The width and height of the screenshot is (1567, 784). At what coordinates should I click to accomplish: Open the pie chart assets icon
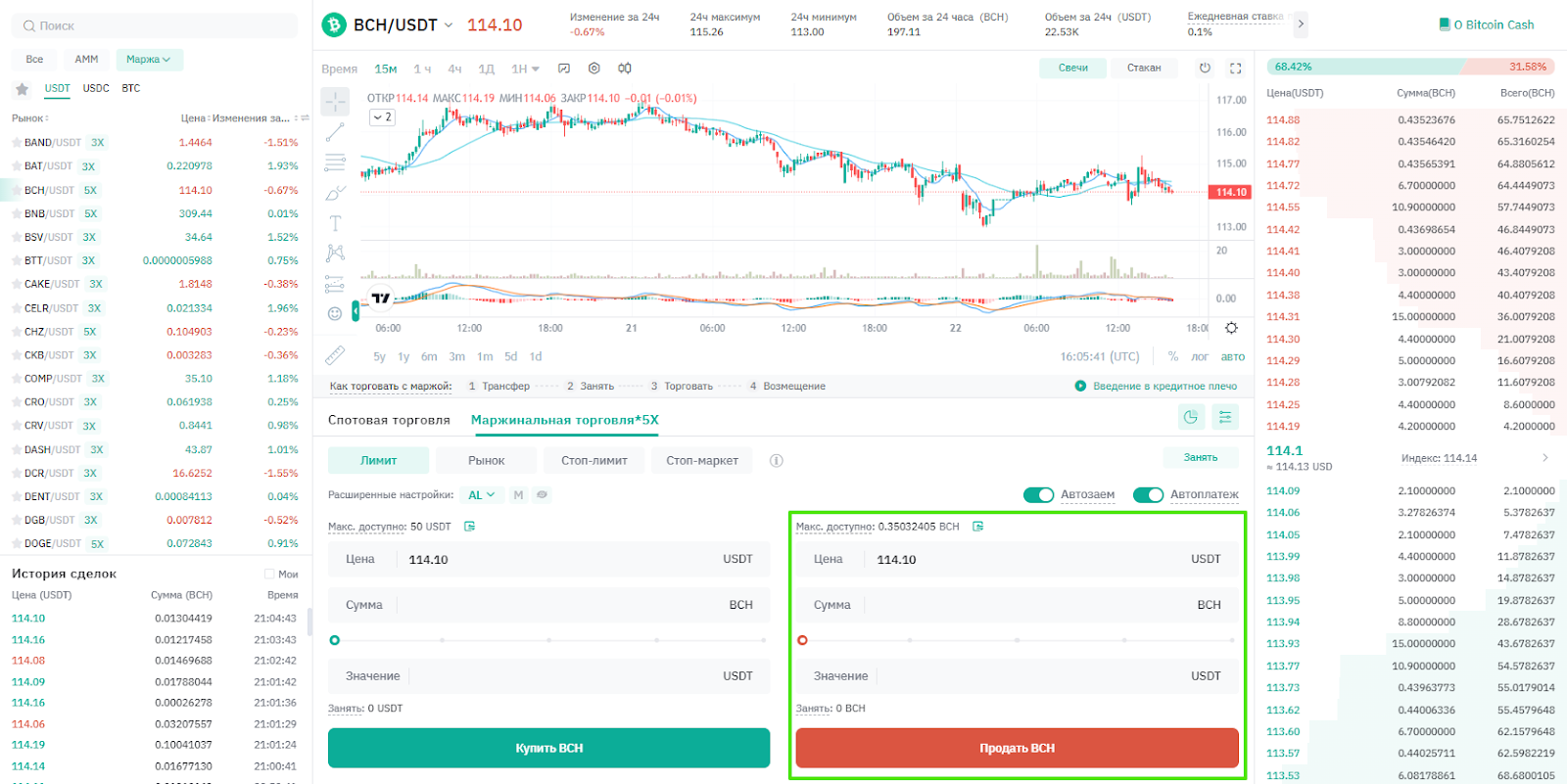tap(1190, 417)
